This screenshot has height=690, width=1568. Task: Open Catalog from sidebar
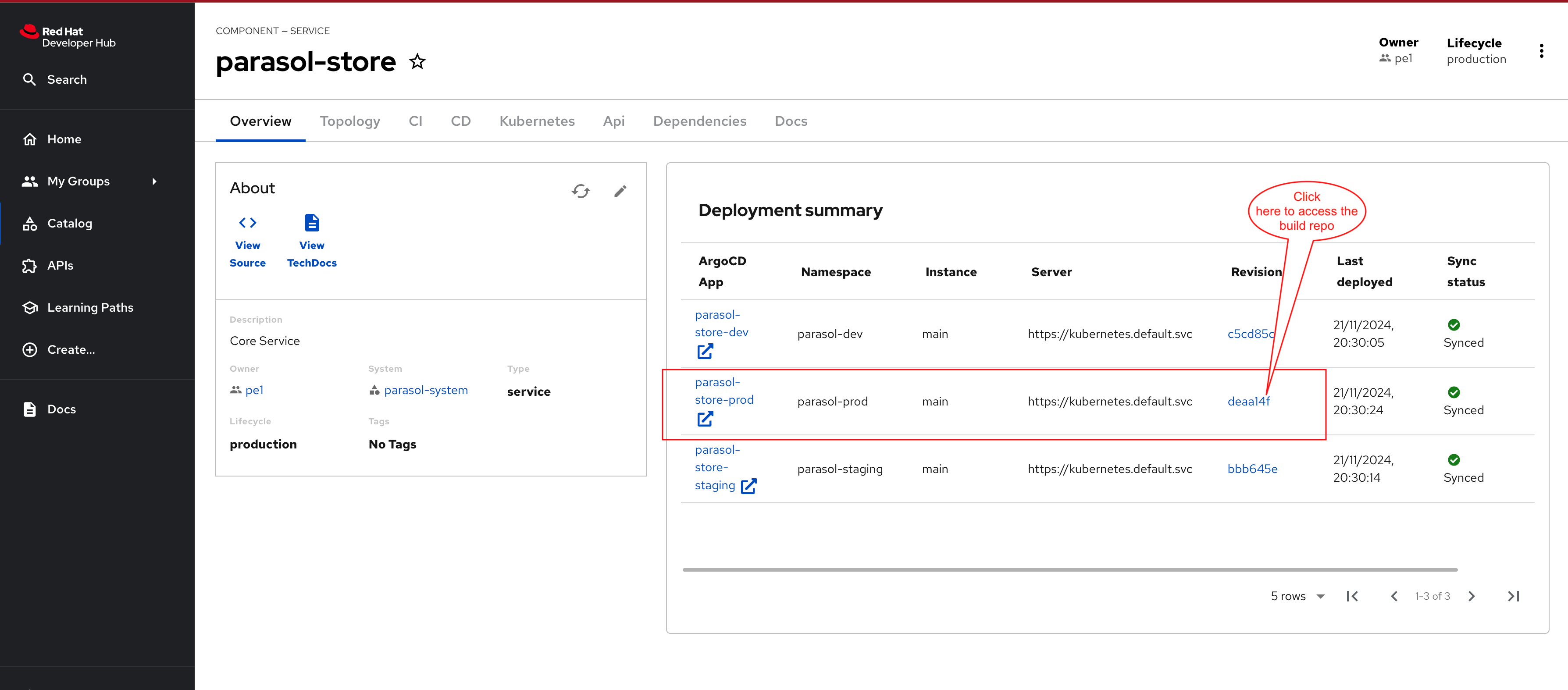point(58,223)
